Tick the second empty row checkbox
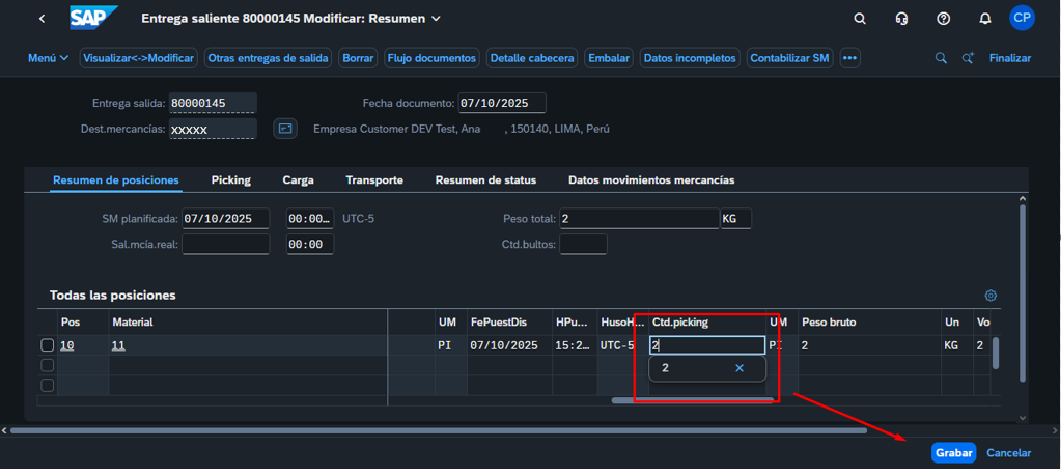Viewport: 1061px width, 470px height. pyautogui.click(x=47, y=365)
